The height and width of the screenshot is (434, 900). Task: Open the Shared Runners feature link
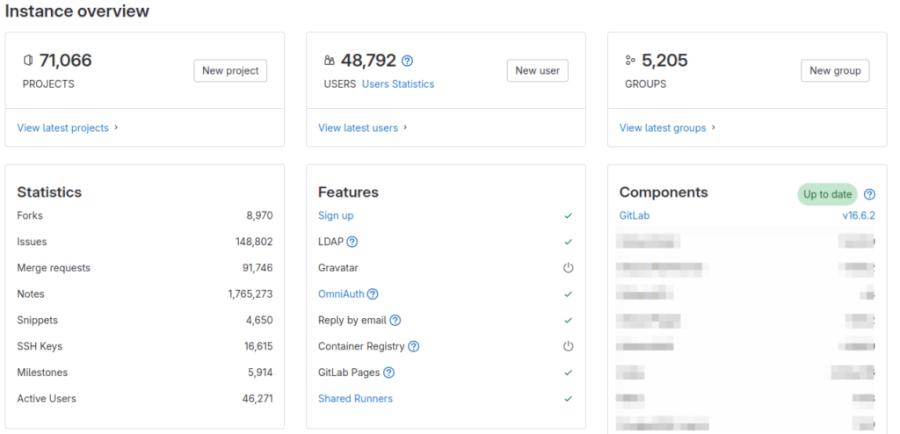pos(355,398)
